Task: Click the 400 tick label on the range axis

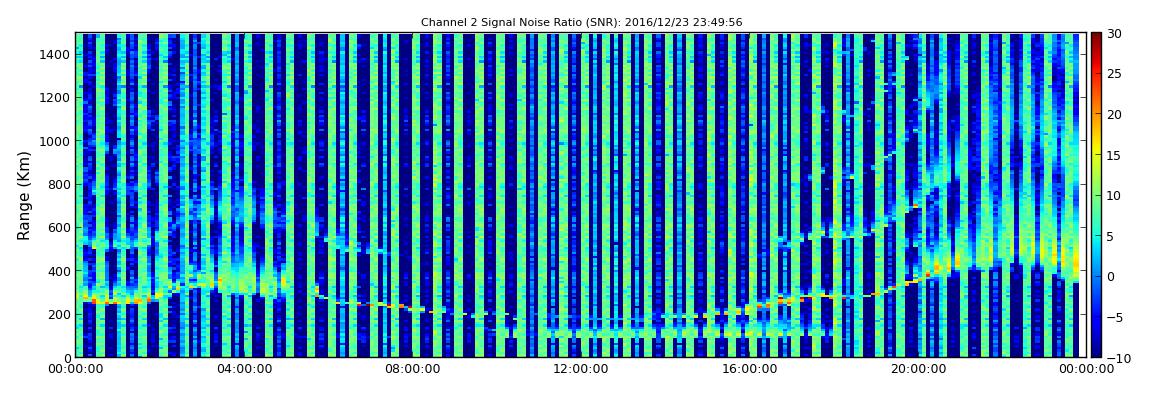Action: coord(59,271)
